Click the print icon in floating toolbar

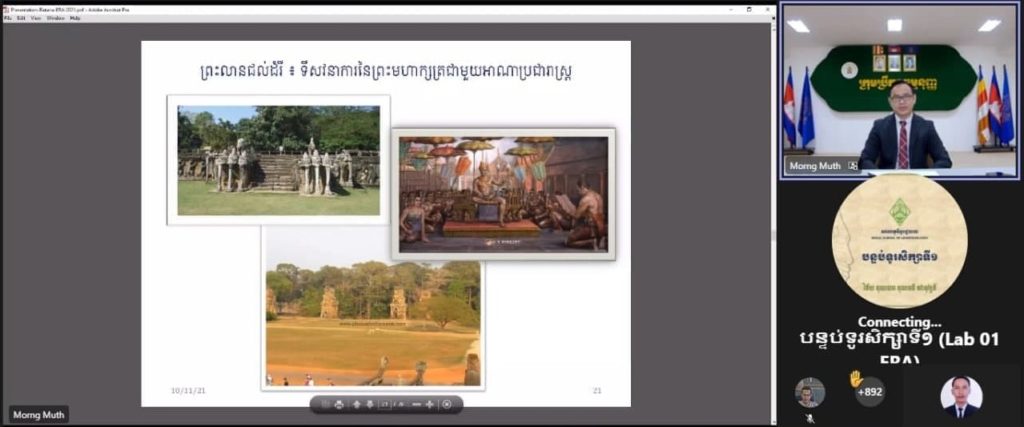pyautogui.click(x=339, y=405)
